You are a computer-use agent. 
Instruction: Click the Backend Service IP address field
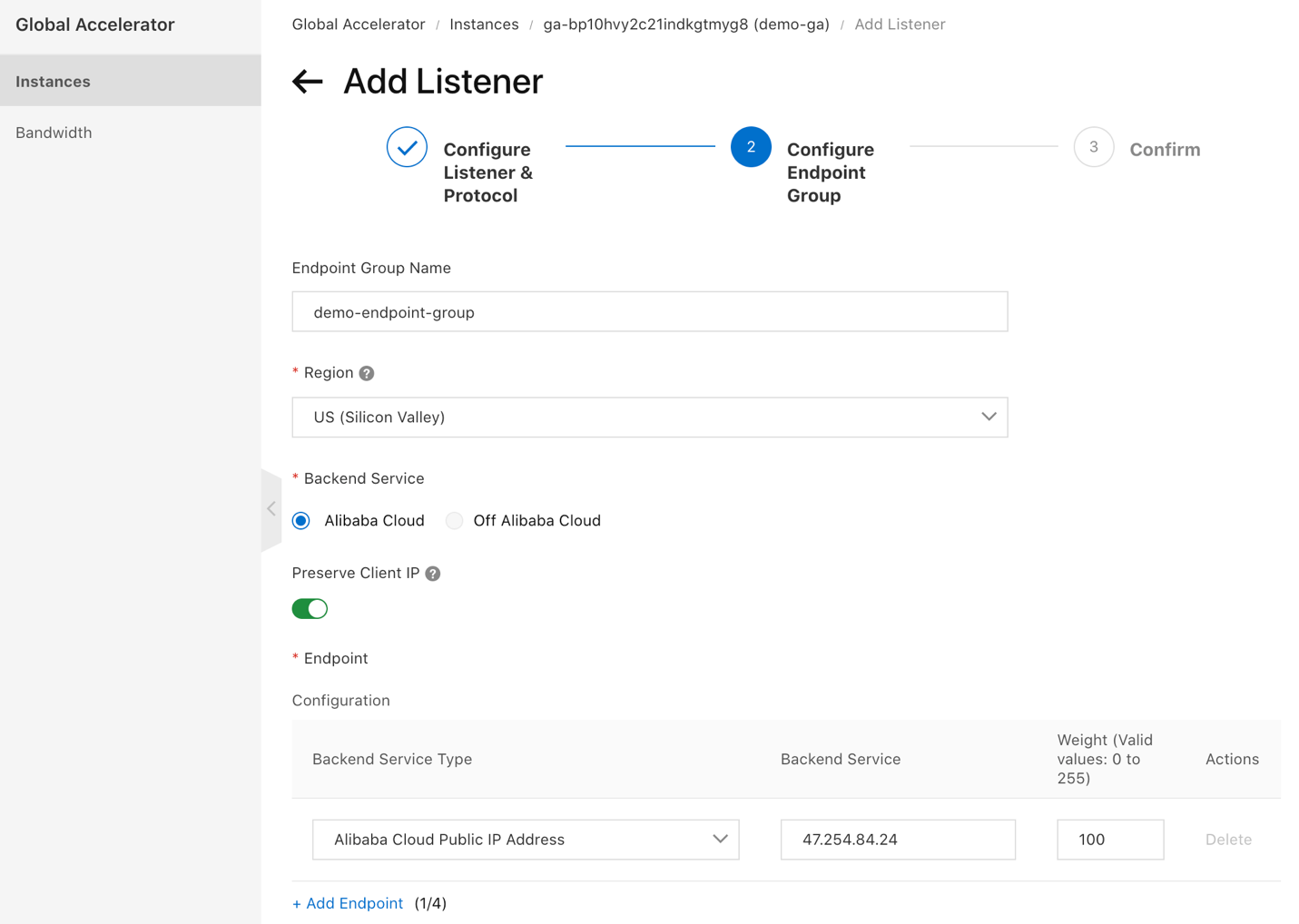tap(898, 840)
